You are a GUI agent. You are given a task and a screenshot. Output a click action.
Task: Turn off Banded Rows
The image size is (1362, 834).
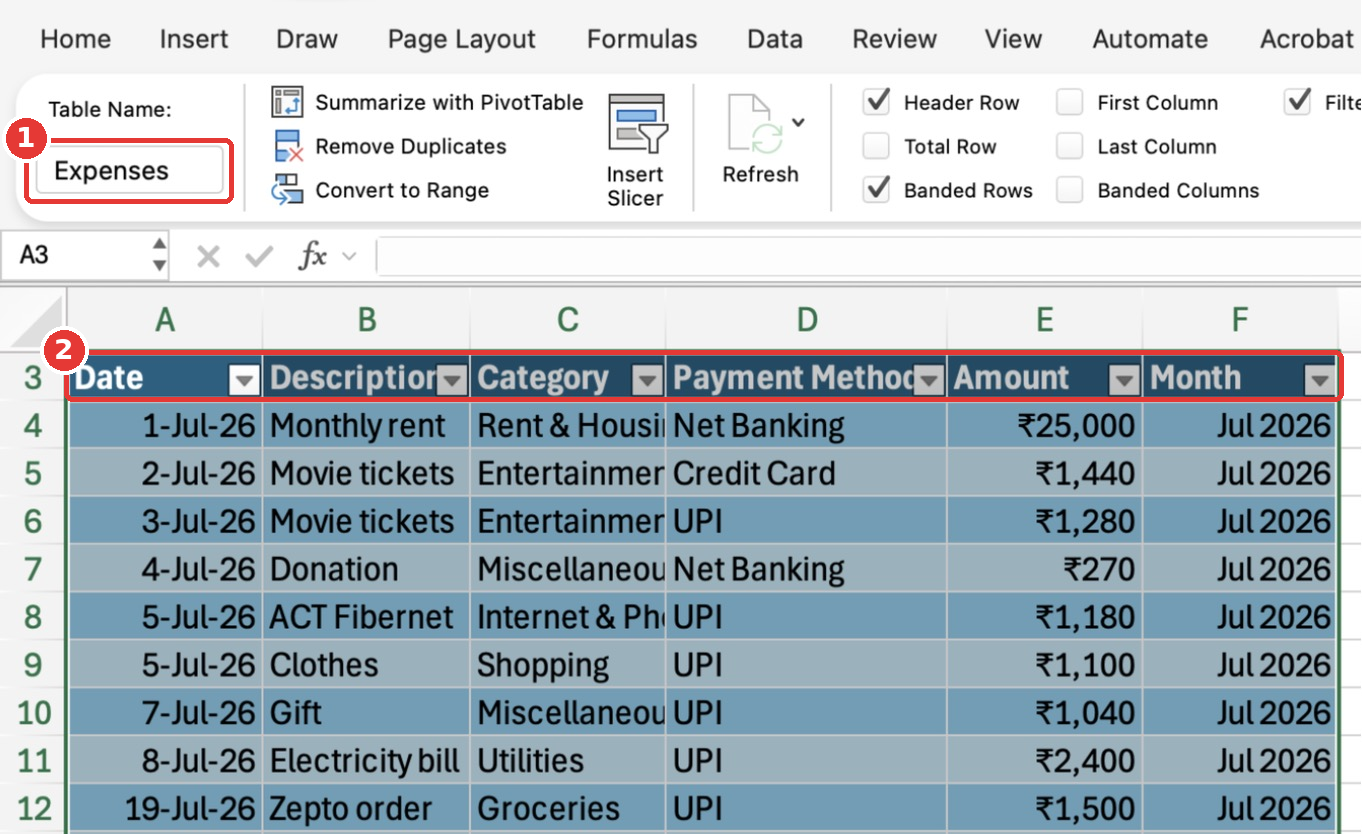click(877, 190)
